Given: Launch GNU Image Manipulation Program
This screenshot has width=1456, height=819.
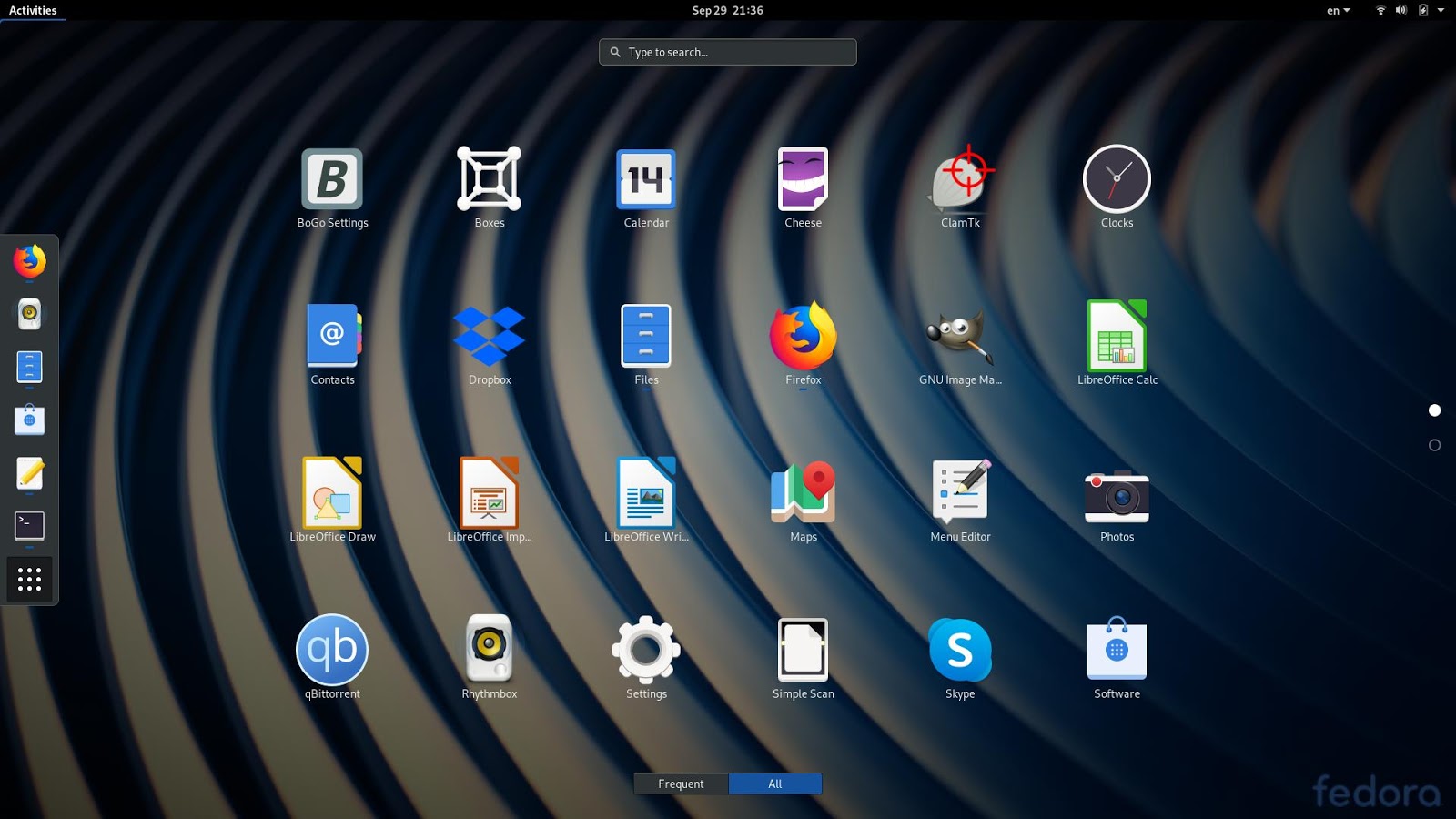Looking at the screenshot, I should tap(959, 335).
